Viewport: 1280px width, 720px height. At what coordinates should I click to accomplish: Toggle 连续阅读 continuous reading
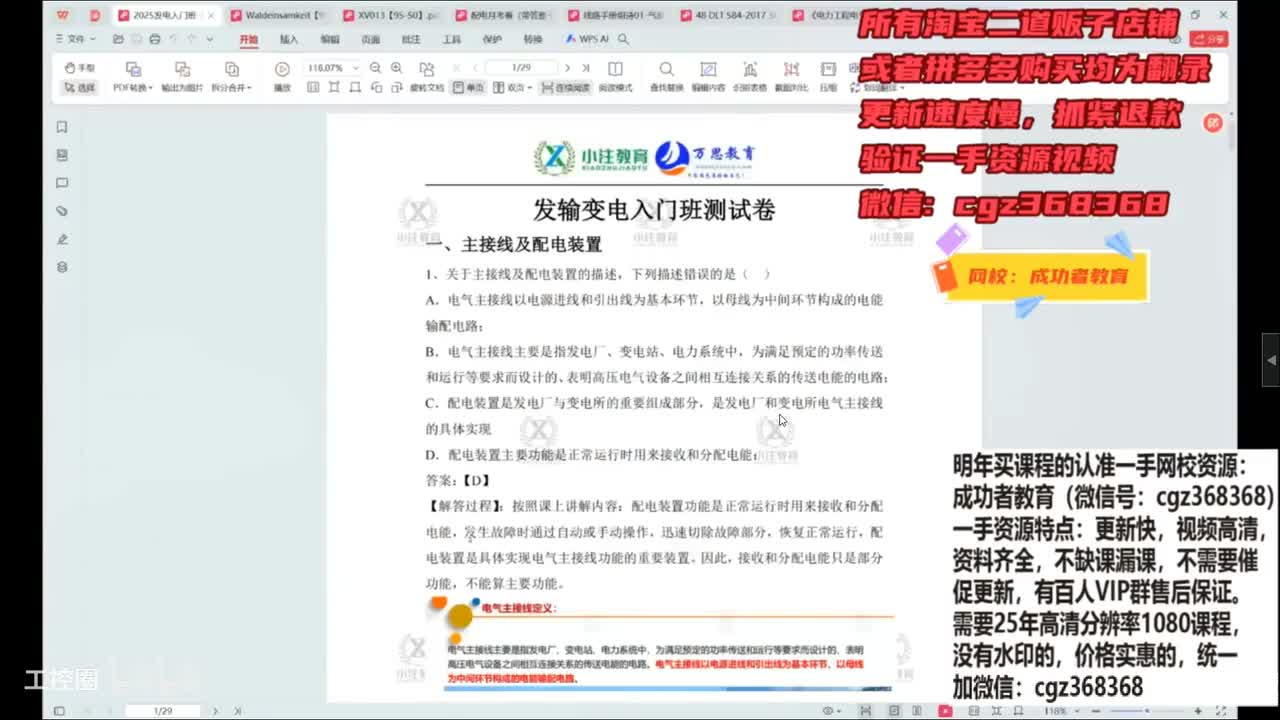[565, 88]
